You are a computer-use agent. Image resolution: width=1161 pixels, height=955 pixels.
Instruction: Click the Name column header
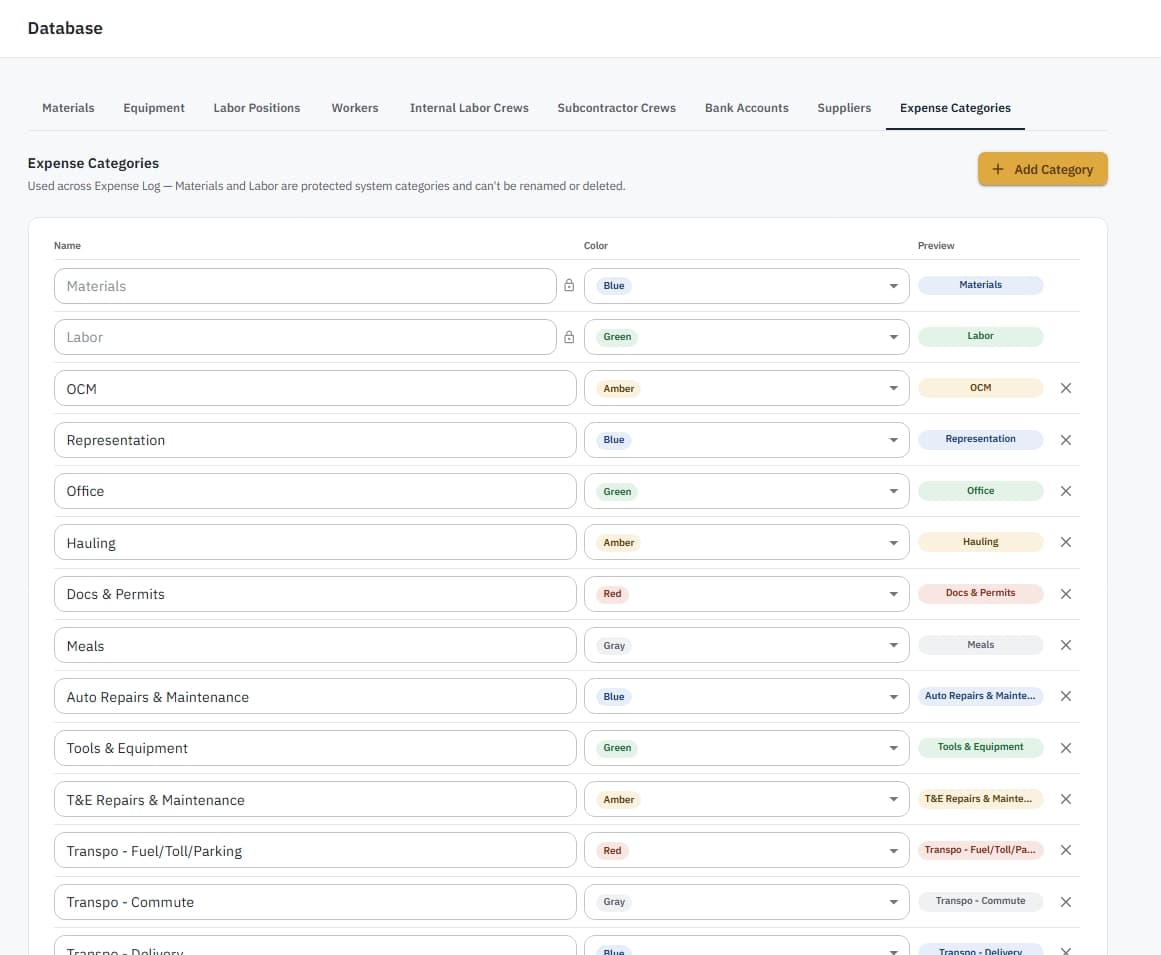(67, 246)
